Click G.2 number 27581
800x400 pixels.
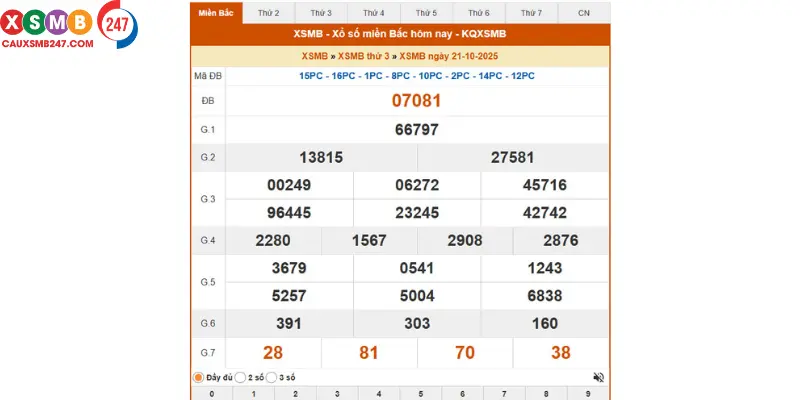pos(513,158)
